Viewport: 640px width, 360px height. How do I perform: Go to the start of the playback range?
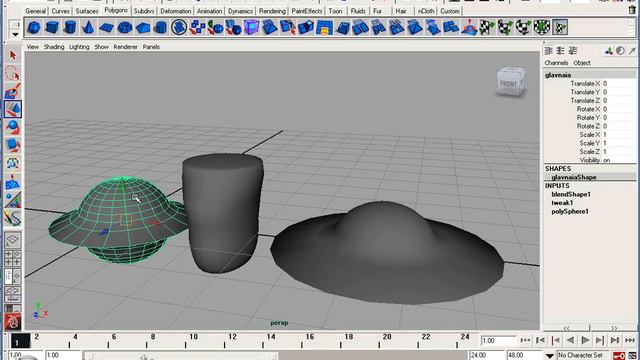(x=525, y=340)
